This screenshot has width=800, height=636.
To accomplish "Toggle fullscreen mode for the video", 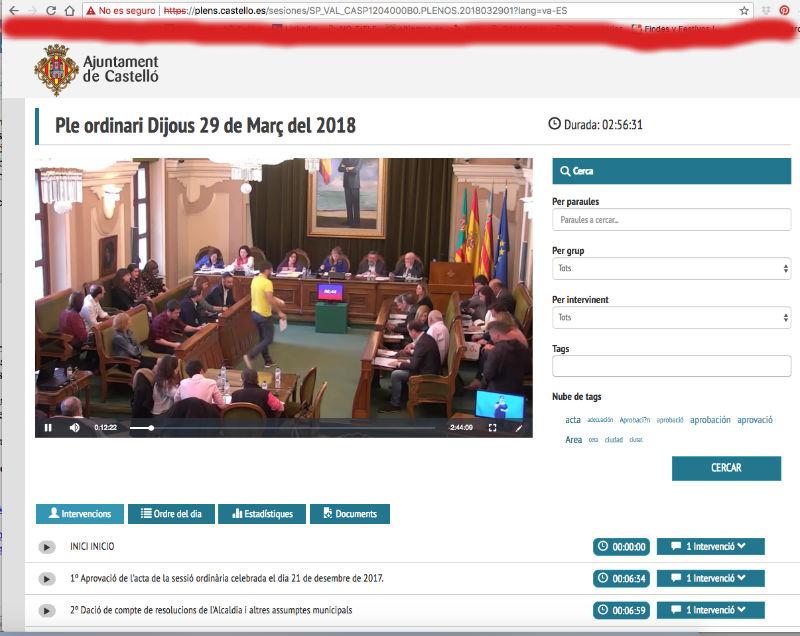I will pos(492,428).
